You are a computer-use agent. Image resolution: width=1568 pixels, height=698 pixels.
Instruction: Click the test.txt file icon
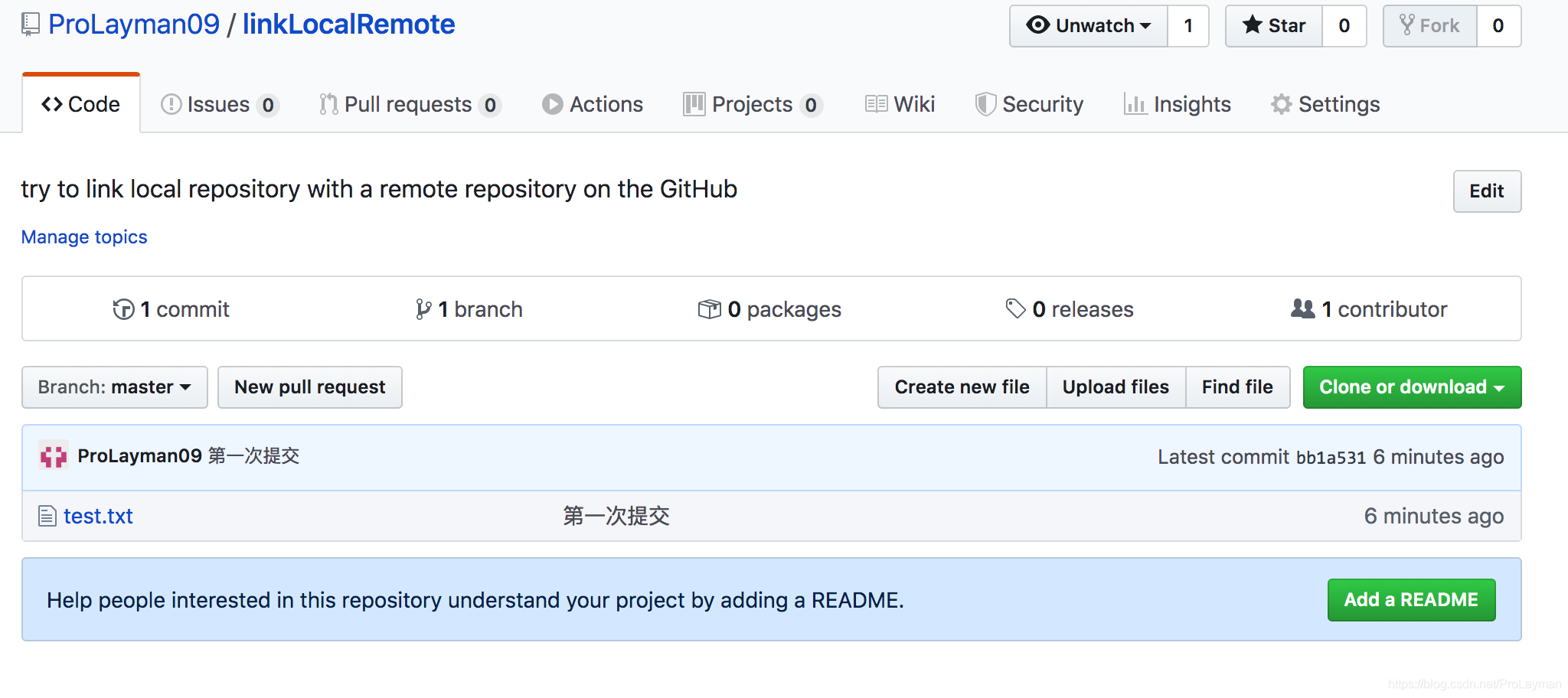[x=47, y=517]
